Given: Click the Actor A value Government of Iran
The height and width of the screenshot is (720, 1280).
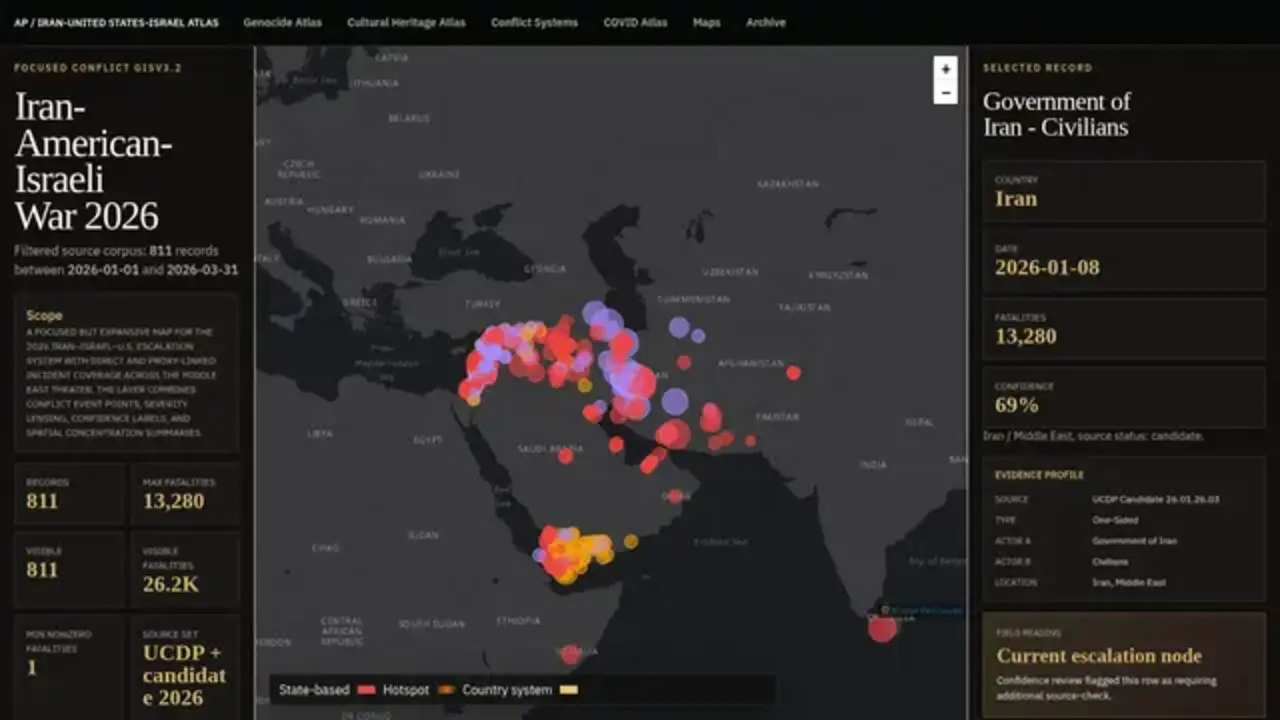Looking at the screenshot, I should coord(1134,541).
